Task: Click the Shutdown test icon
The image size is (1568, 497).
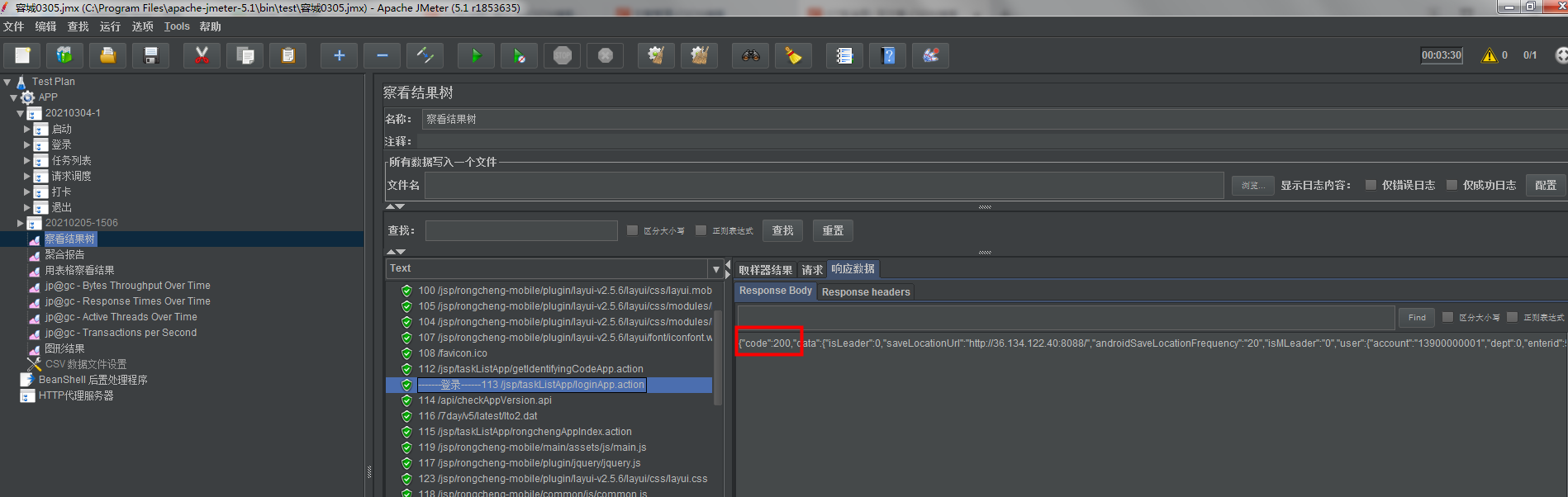Action: [x=605, y=55]
